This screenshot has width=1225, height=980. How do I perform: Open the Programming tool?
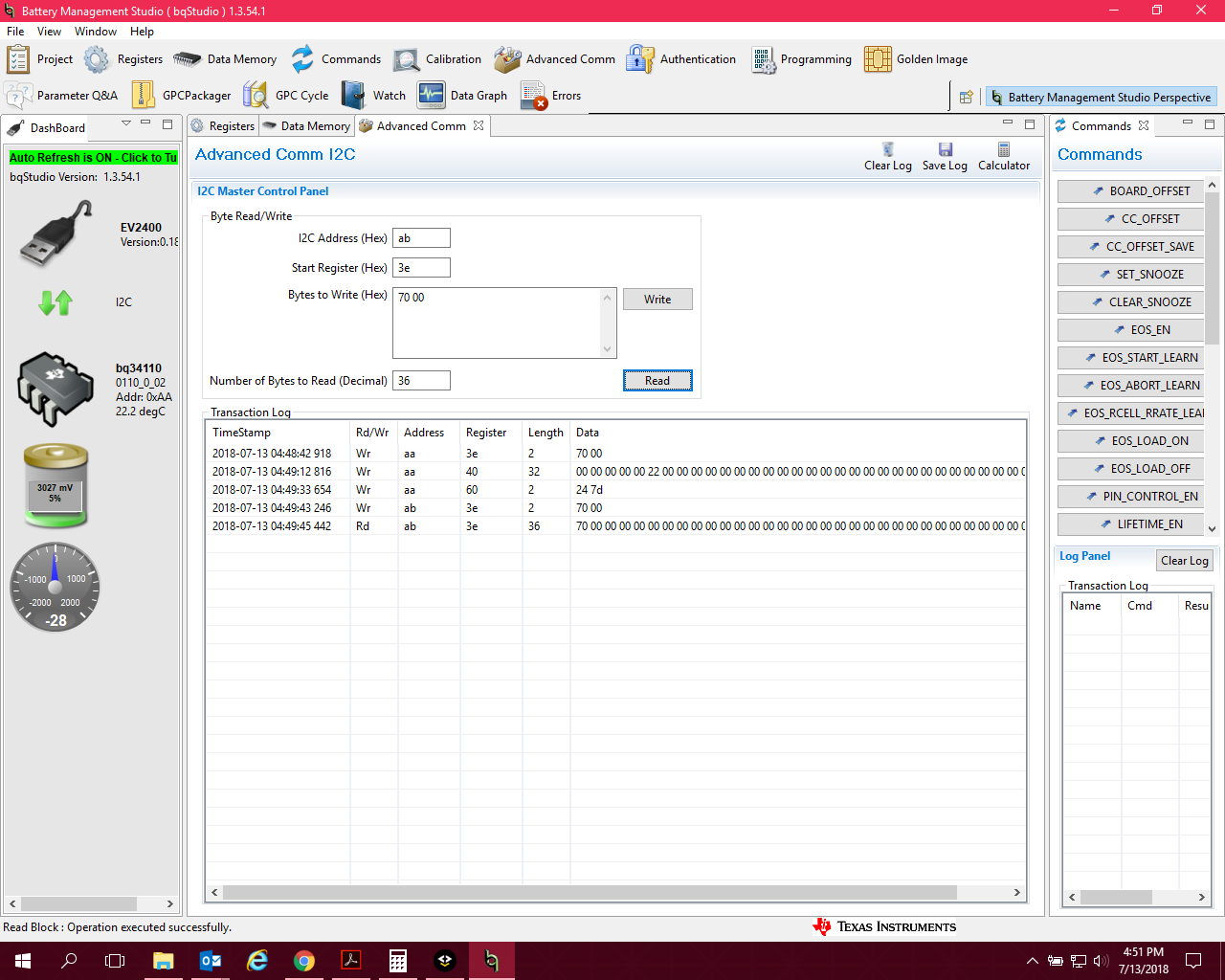pyautogui.click(x=763, y=59)
